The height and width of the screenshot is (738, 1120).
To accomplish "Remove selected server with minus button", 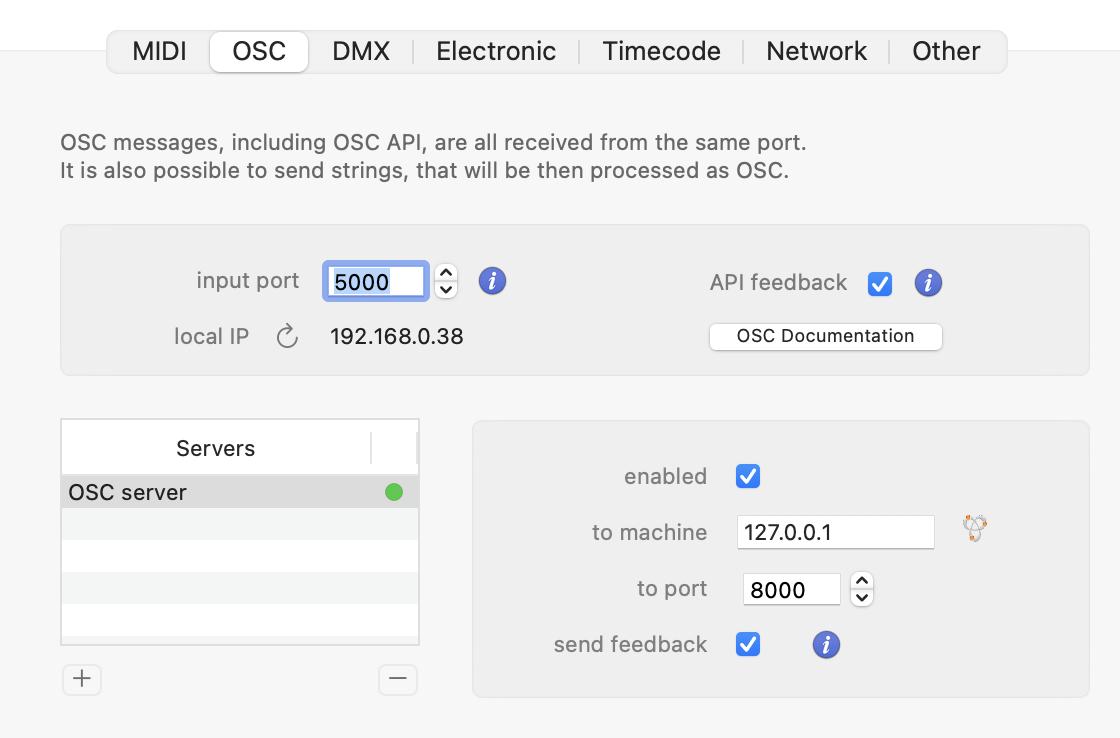I will point(397,679).
